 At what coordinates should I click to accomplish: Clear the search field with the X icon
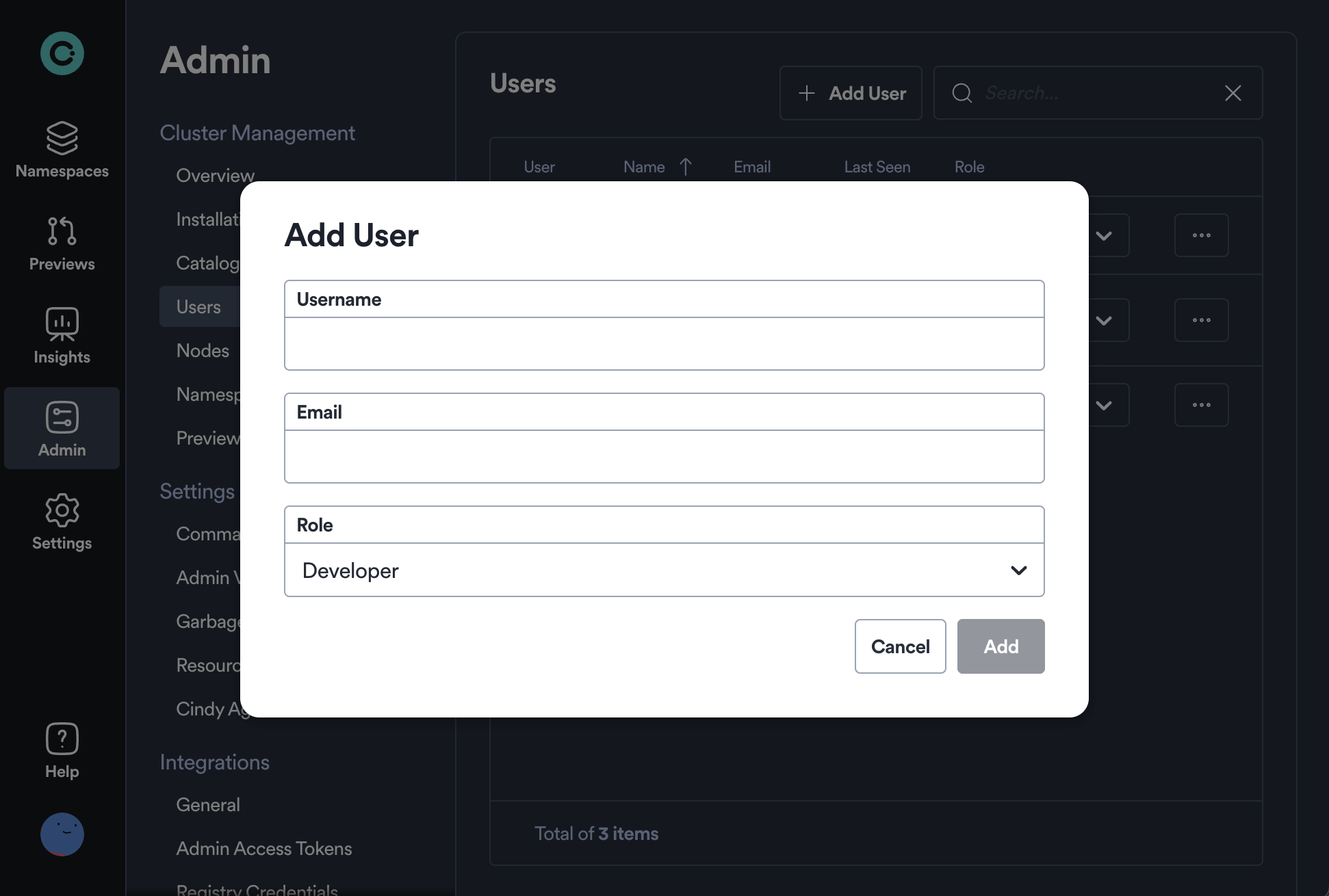point(1233,92)
